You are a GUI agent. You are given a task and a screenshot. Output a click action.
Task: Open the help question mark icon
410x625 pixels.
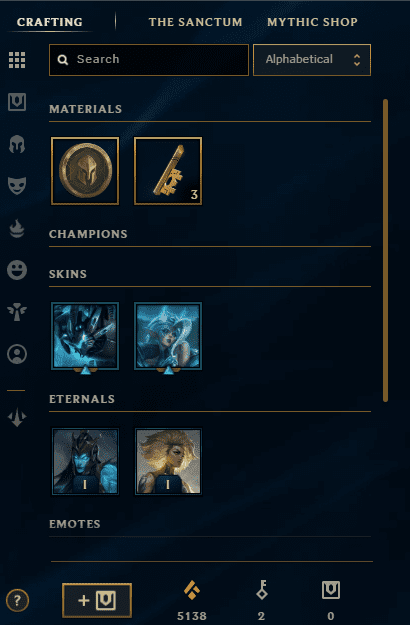(17, 600)
